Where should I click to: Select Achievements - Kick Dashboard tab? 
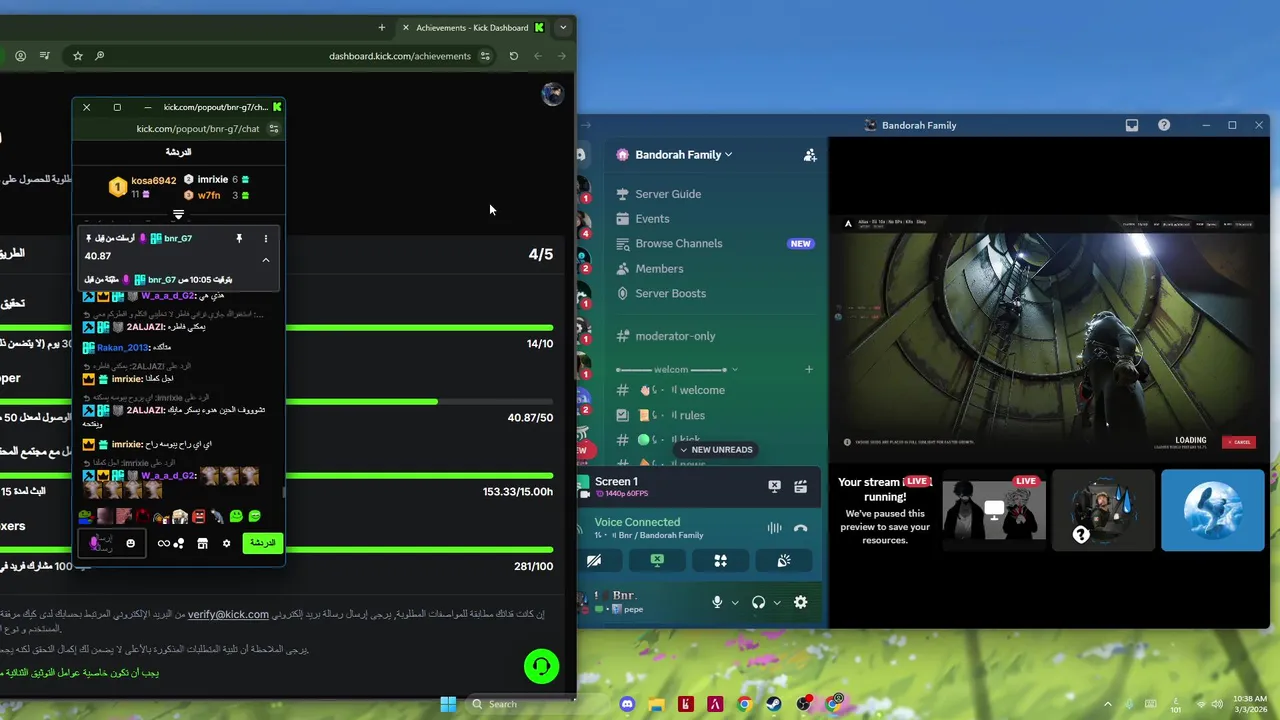coord(473,27)
